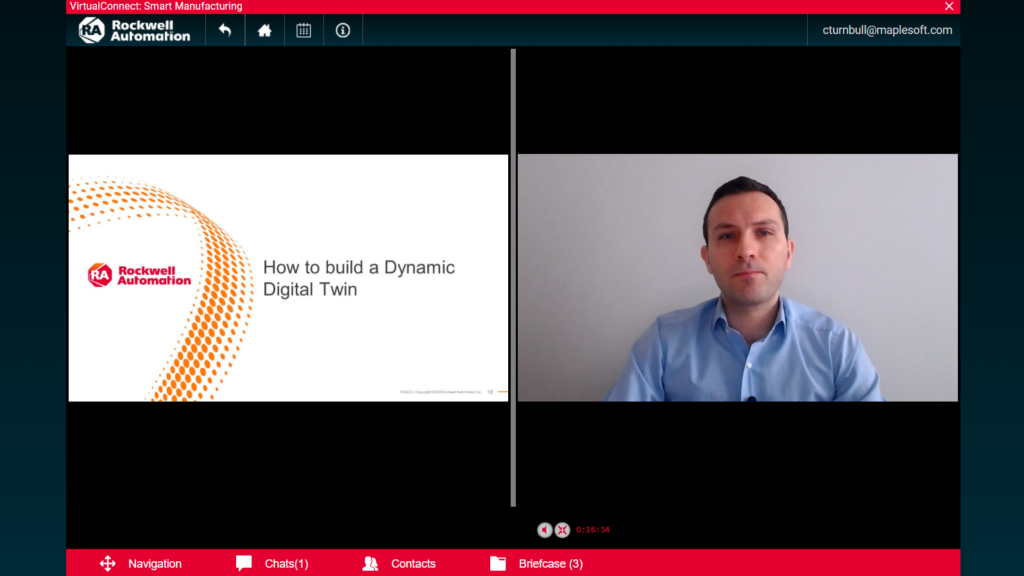Screen dimensions: 1024x576
Task: Open the calendar agenda icon
Action: pyautogui.click(x=304, y=30)
